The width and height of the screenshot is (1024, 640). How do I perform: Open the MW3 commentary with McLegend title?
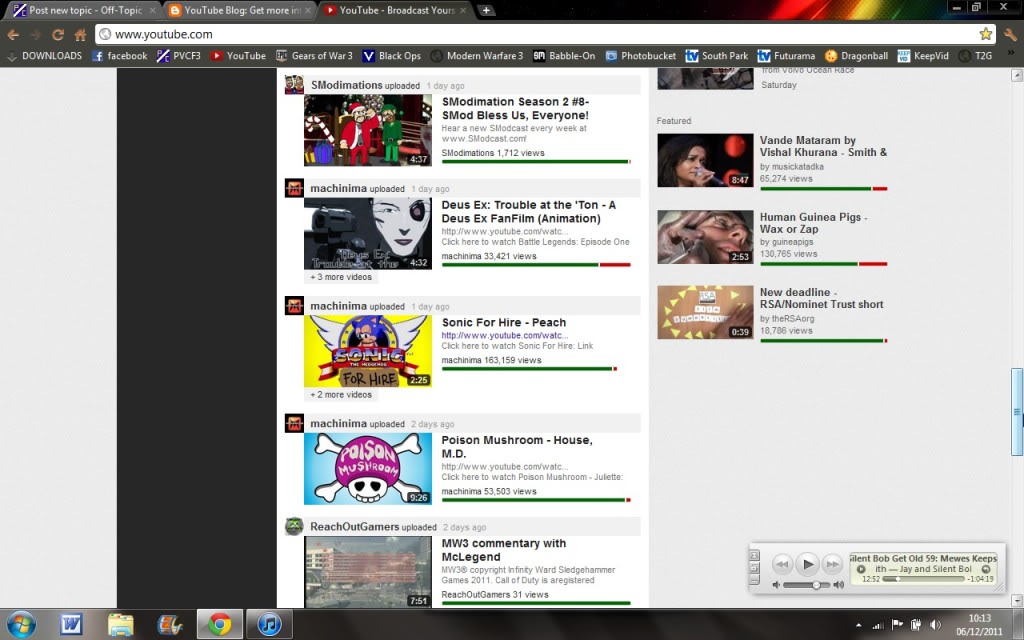[x=504, y=550]
